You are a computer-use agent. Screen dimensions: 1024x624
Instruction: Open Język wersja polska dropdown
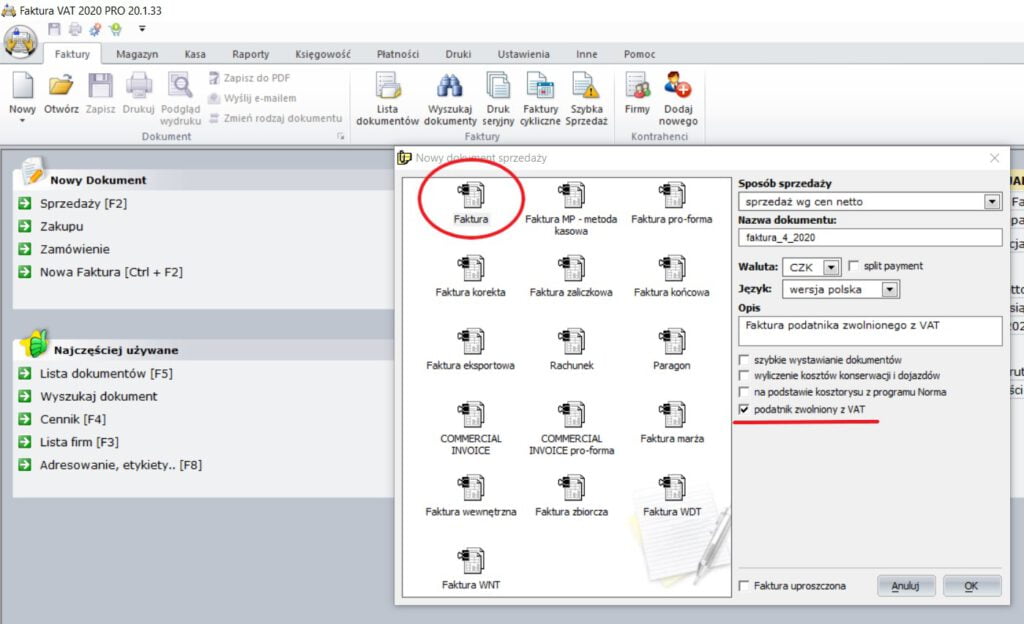point(889,289)
